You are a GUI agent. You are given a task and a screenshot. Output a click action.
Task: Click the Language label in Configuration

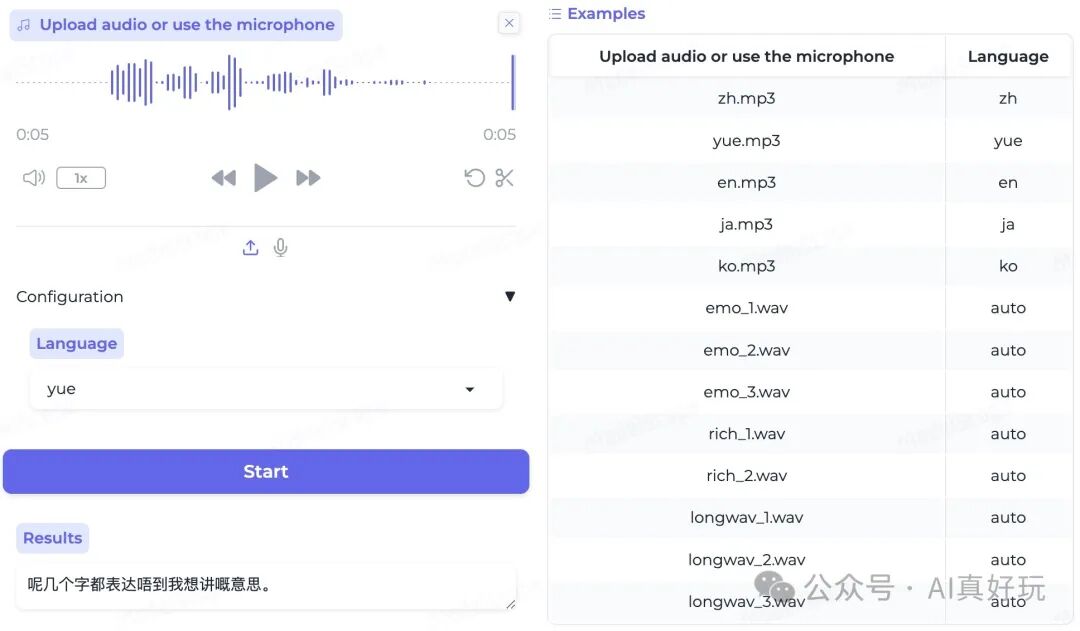76,344
